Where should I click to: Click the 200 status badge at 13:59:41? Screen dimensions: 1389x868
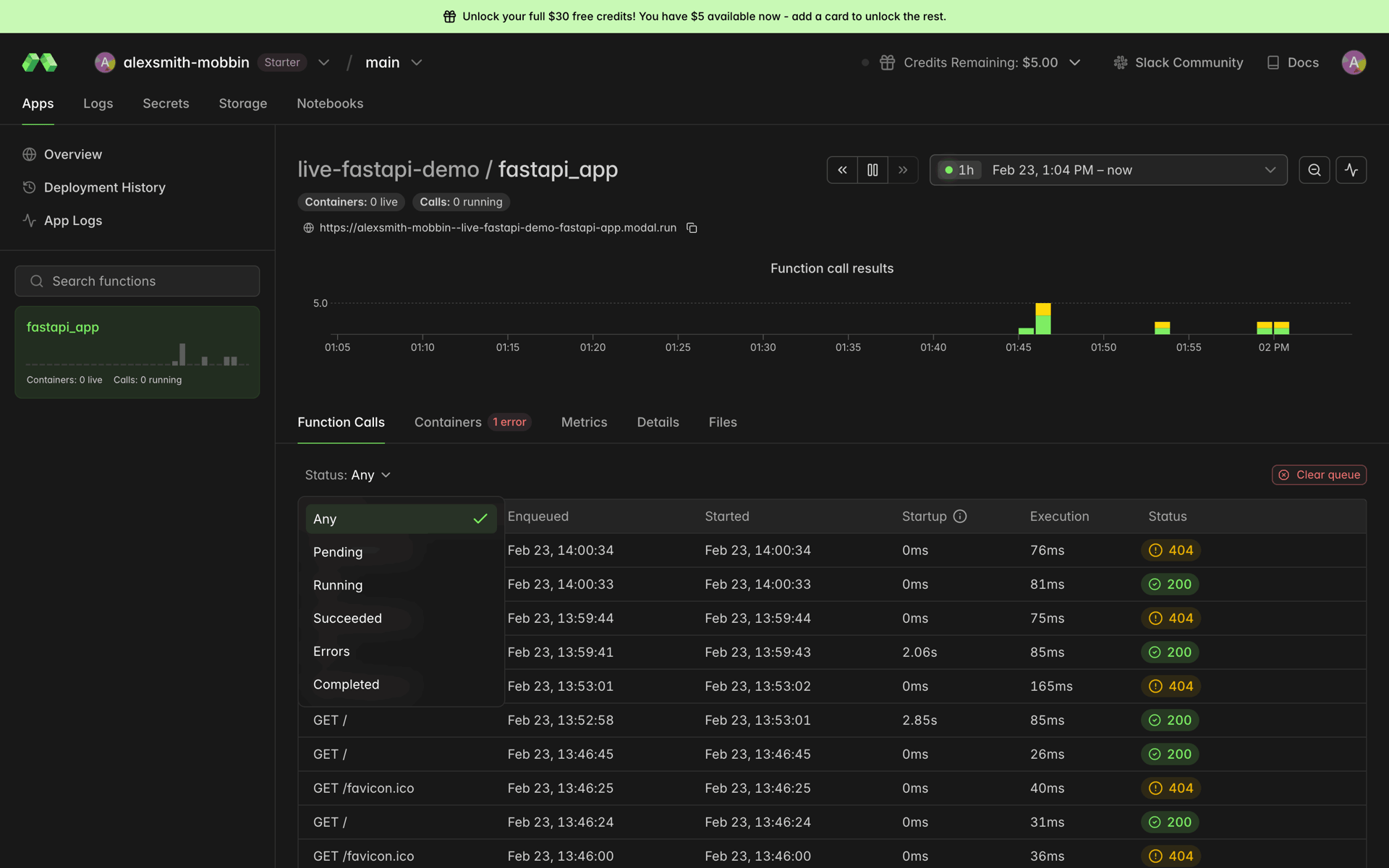pos(1170,652)
